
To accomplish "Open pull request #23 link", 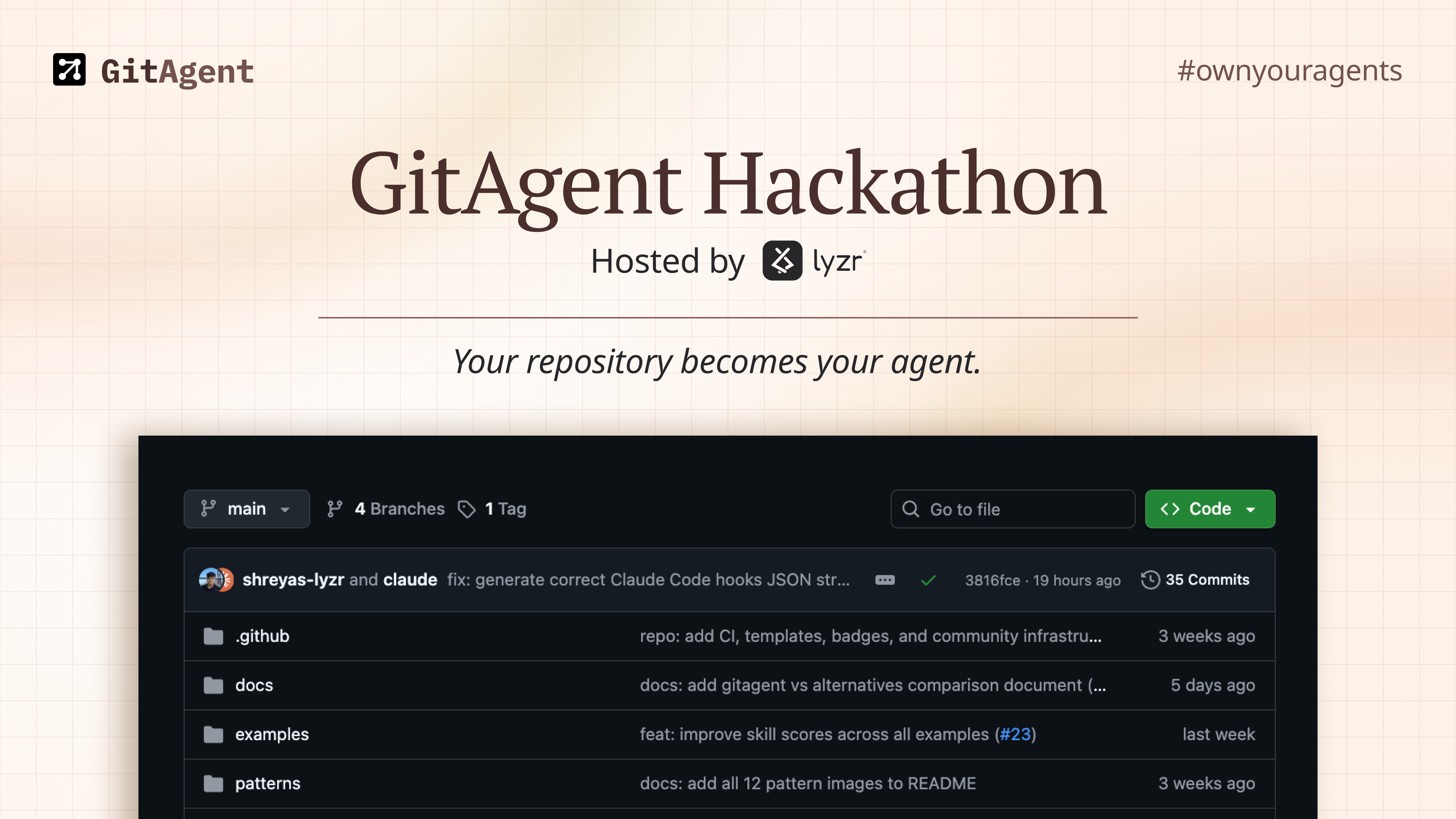I will tap(1016, 734).
